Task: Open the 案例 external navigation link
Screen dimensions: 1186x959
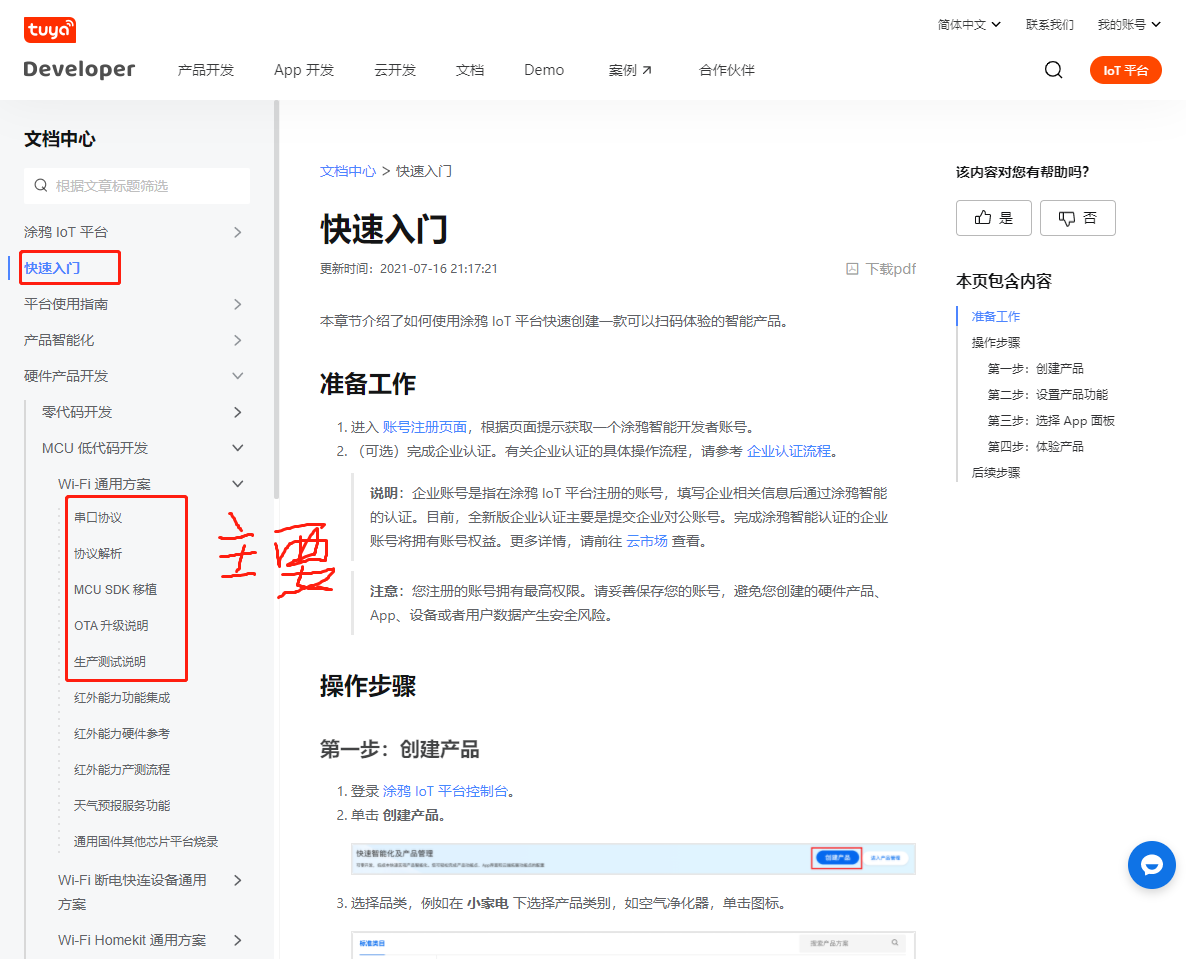Action: tap(630, 70)
